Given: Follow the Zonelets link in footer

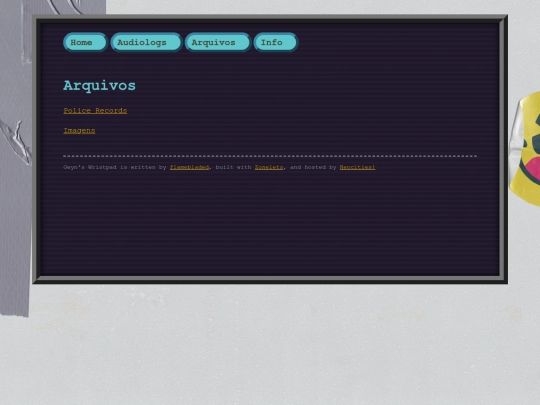Looking at the screenshot, I should click(269, 167).
